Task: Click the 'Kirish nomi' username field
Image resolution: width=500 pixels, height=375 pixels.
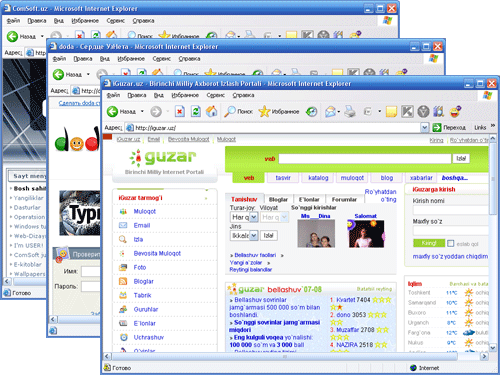Action: point(451,210)
